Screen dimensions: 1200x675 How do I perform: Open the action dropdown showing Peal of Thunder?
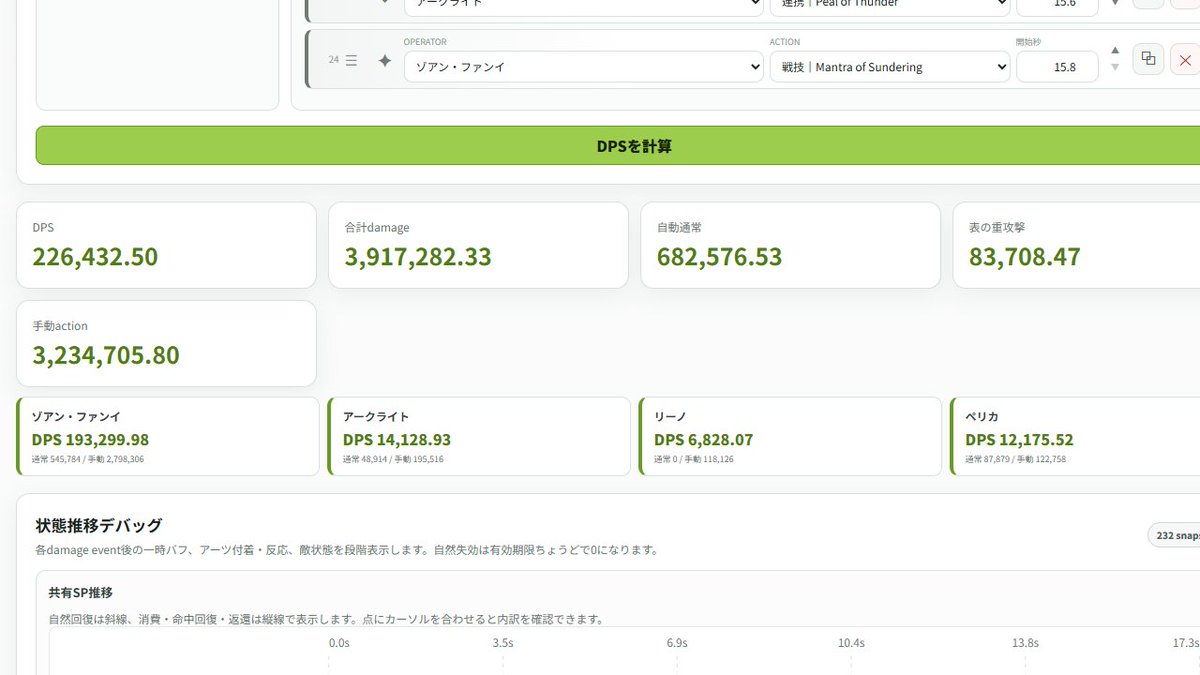(890, 4)
